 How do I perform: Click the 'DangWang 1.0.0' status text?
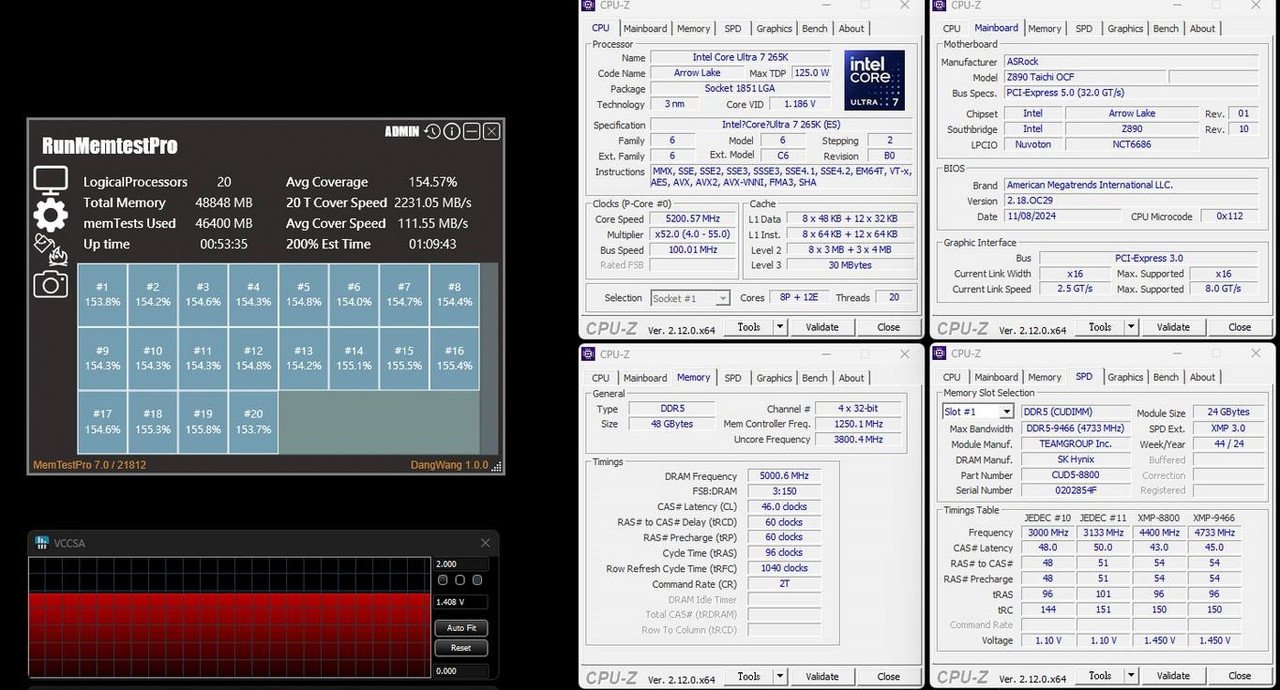[450, 465]
